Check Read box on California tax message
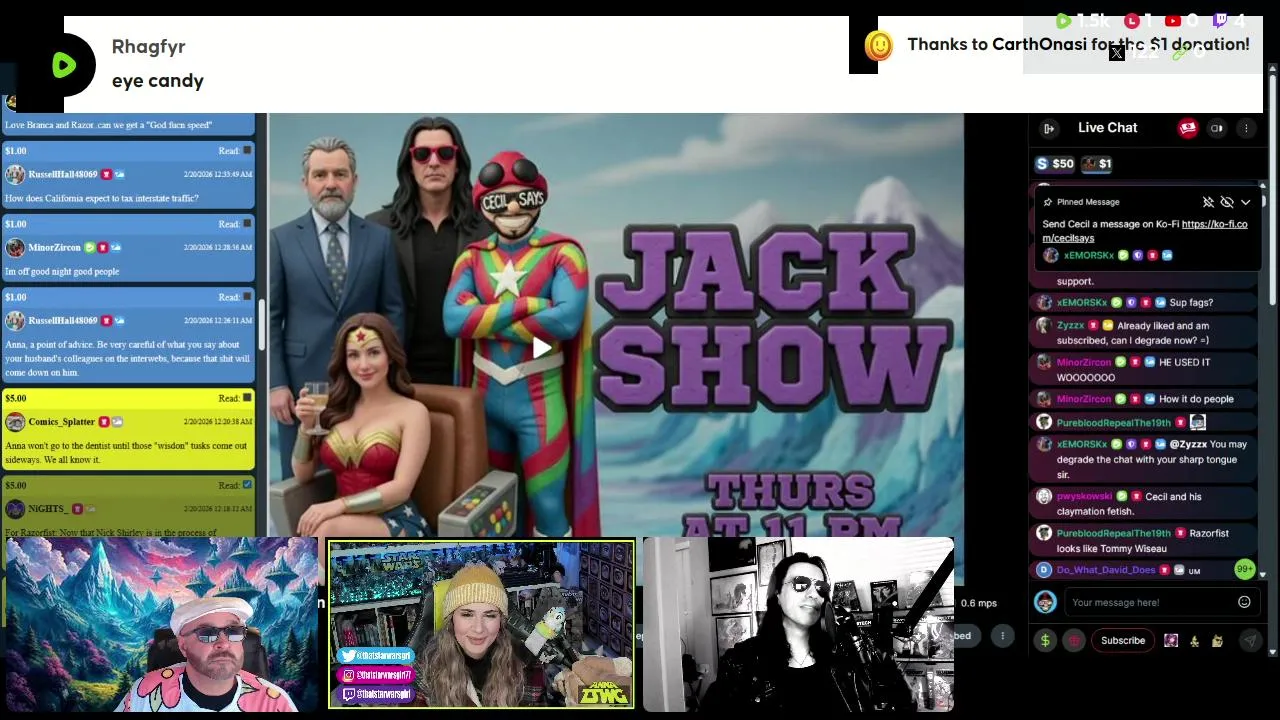The image size is (1280, 720). coord(247,151)
